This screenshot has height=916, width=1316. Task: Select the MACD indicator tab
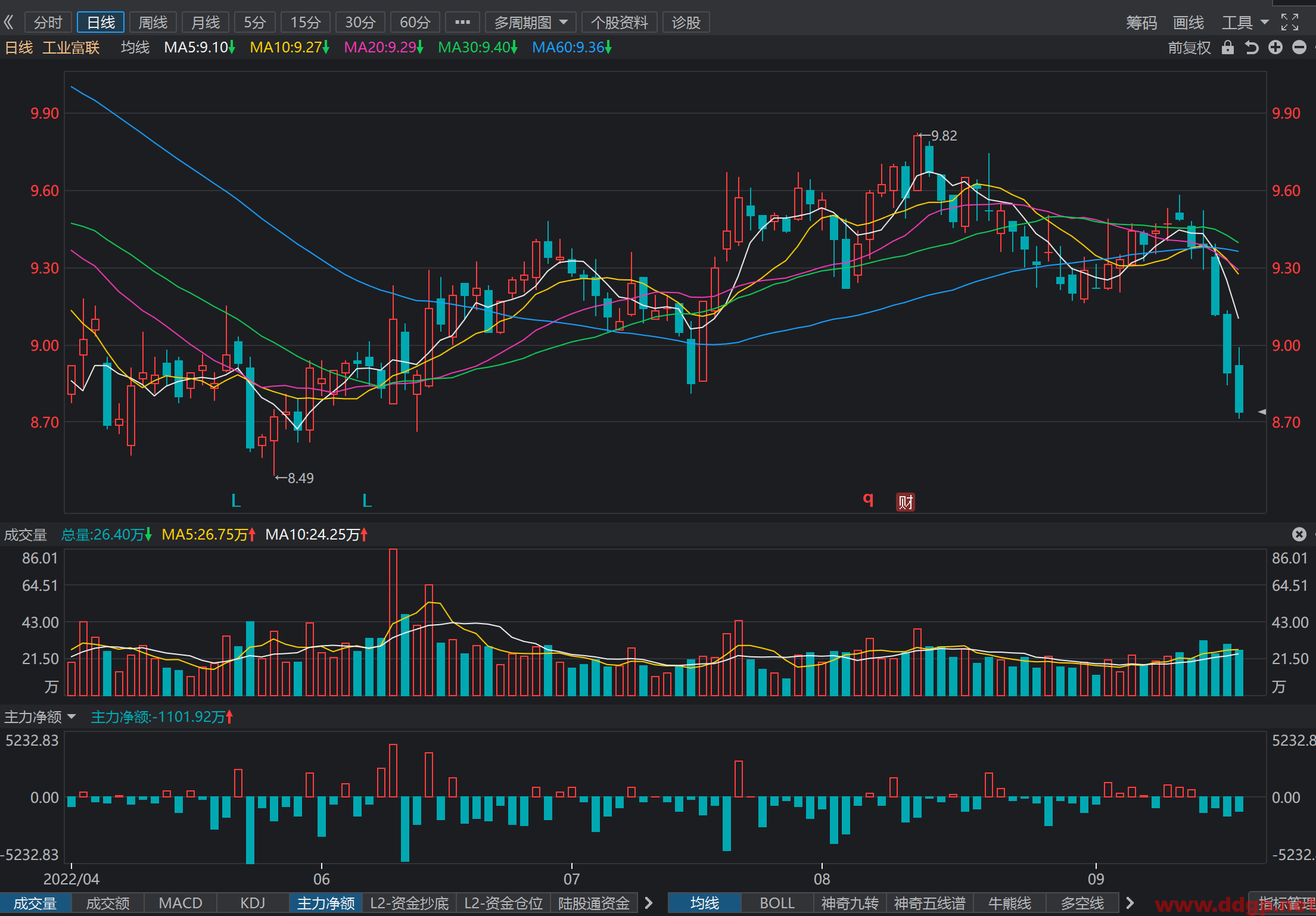pyautogui.click(x=181, y=903)
